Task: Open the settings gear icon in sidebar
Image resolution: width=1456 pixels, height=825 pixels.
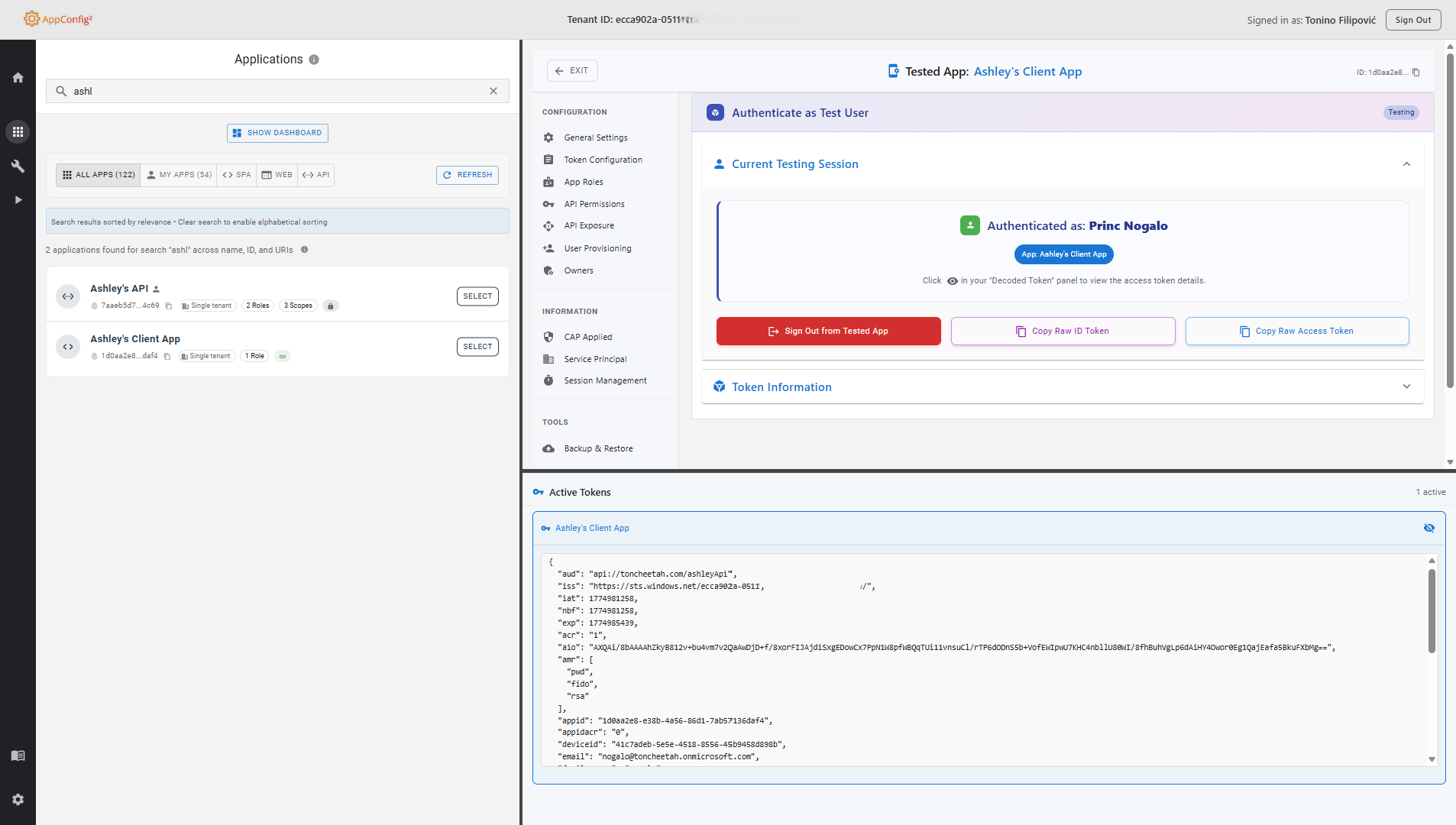Action: 18,799
